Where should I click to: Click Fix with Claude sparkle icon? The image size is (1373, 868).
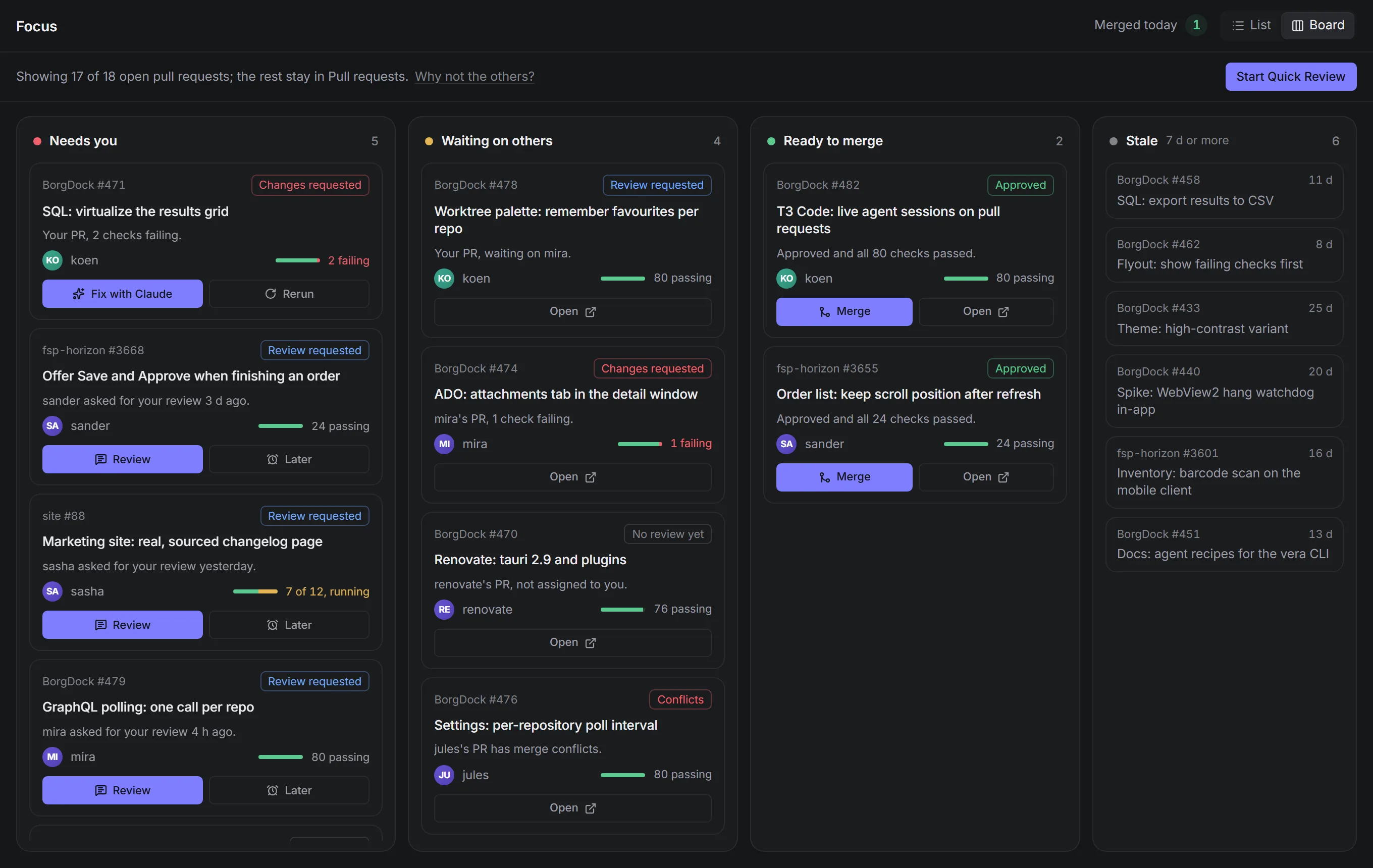pyautogui.click(x=79, y=294)
